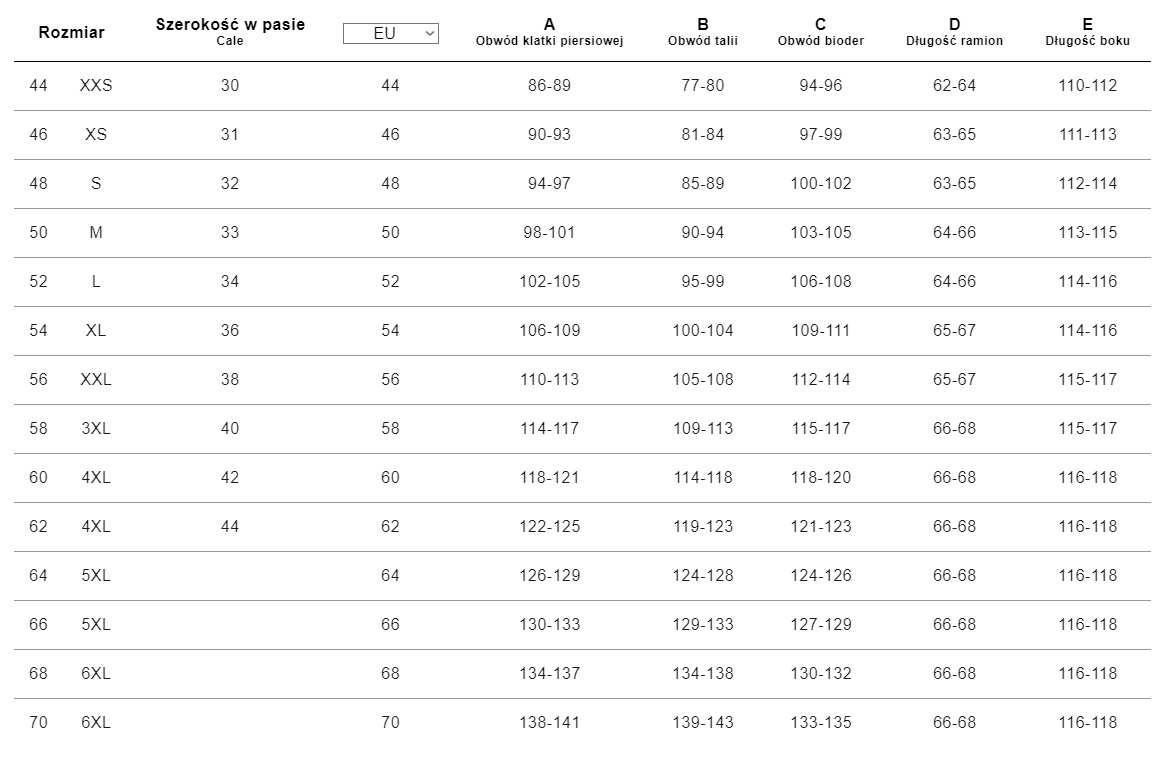Select side length 110-112 value
This screenshot has width=1166, height=764.
click(1087, 86)
